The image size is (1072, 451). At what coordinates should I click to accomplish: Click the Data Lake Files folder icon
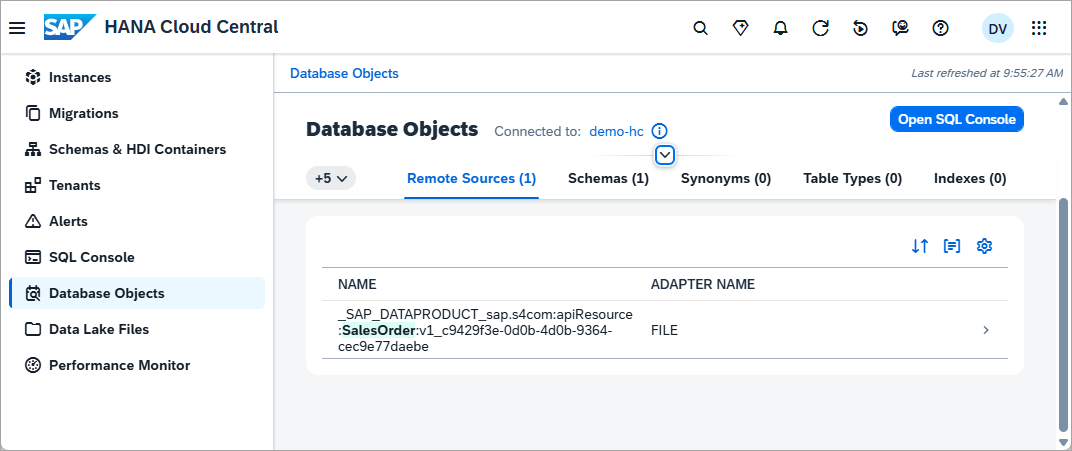click(33, 329)
